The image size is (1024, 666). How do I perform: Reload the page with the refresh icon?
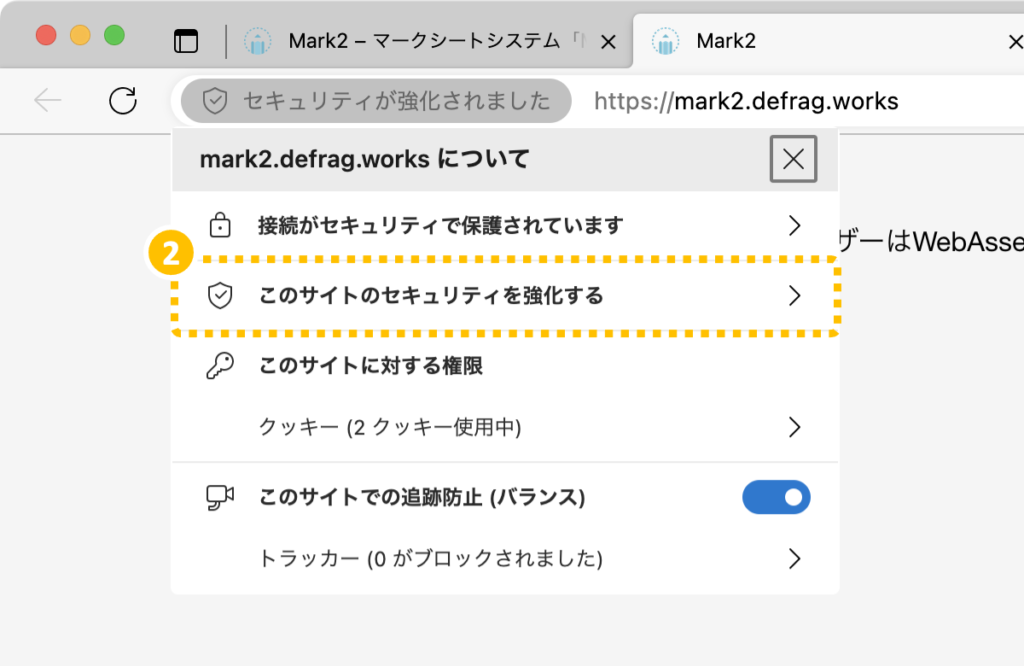point(123,101)
